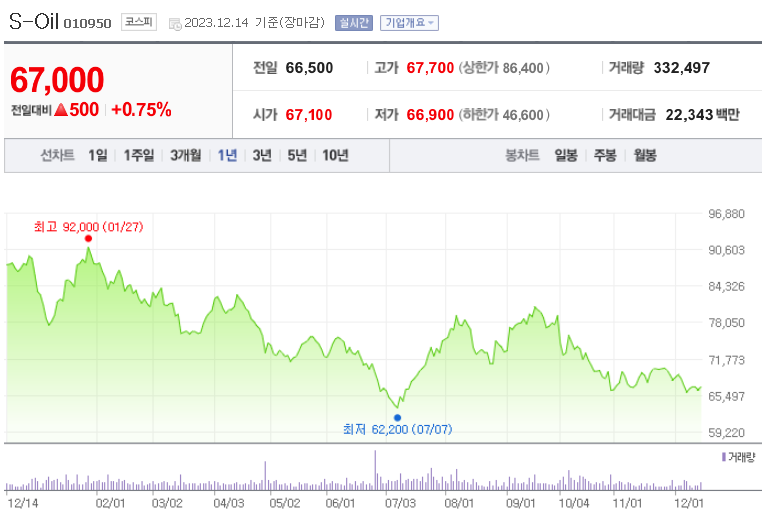
Task: Click the trading value 22,343 백만
Action: point(702,115)
